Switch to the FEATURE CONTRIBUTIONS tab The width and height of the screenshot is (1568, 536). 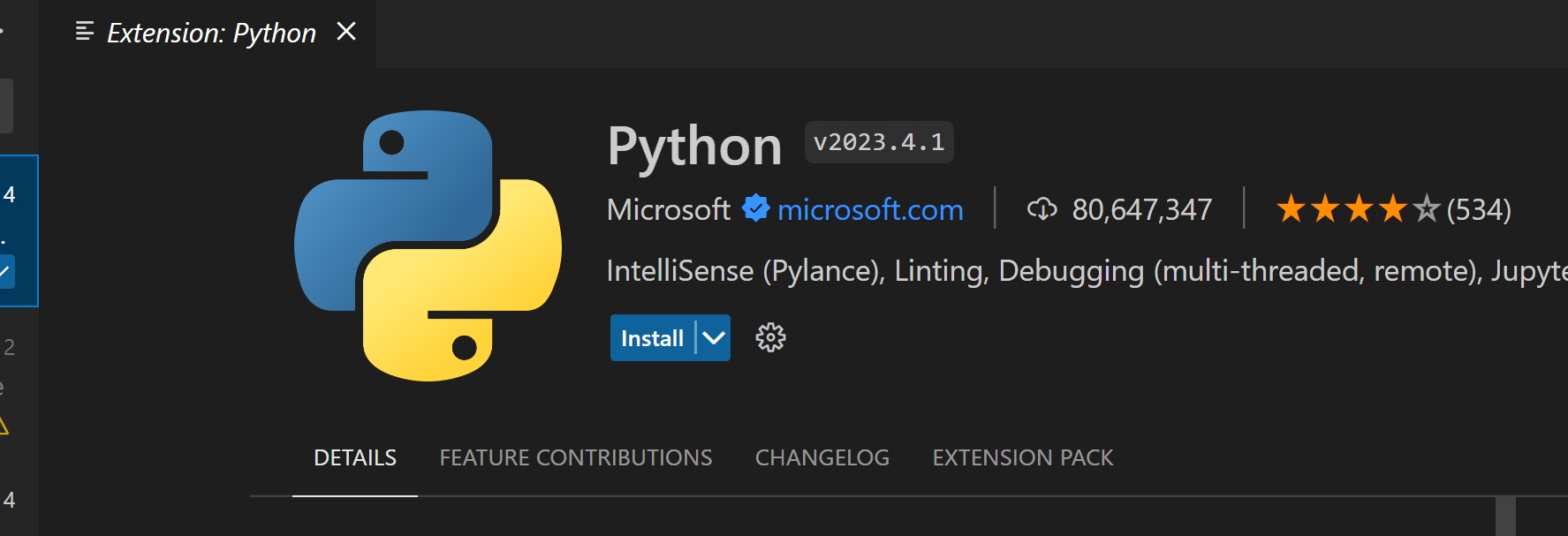click(576, 457)
